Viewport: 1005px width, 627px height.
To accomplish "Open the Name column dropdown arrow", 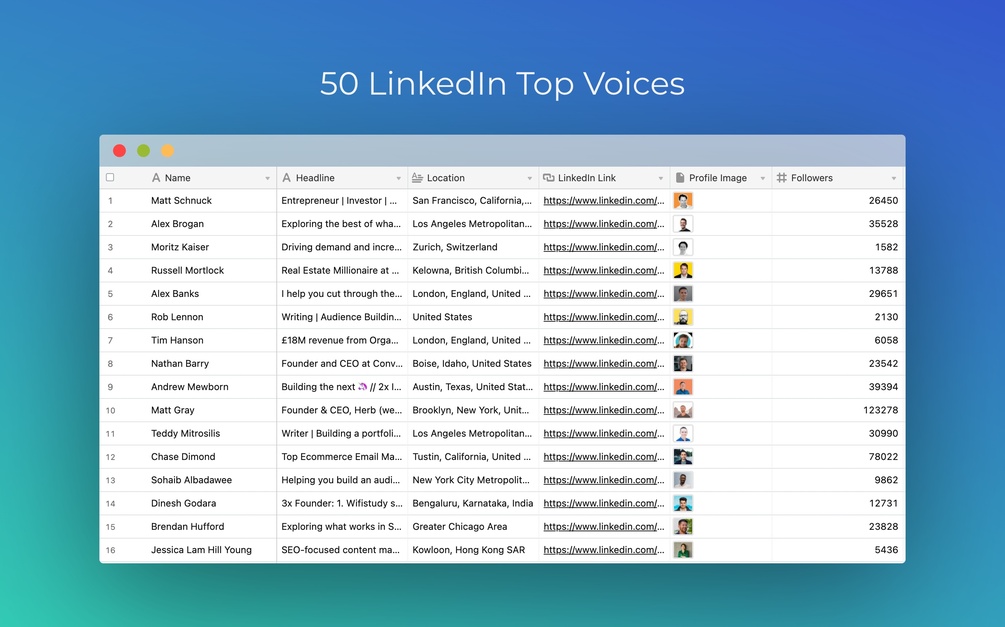I will [267, 178].
